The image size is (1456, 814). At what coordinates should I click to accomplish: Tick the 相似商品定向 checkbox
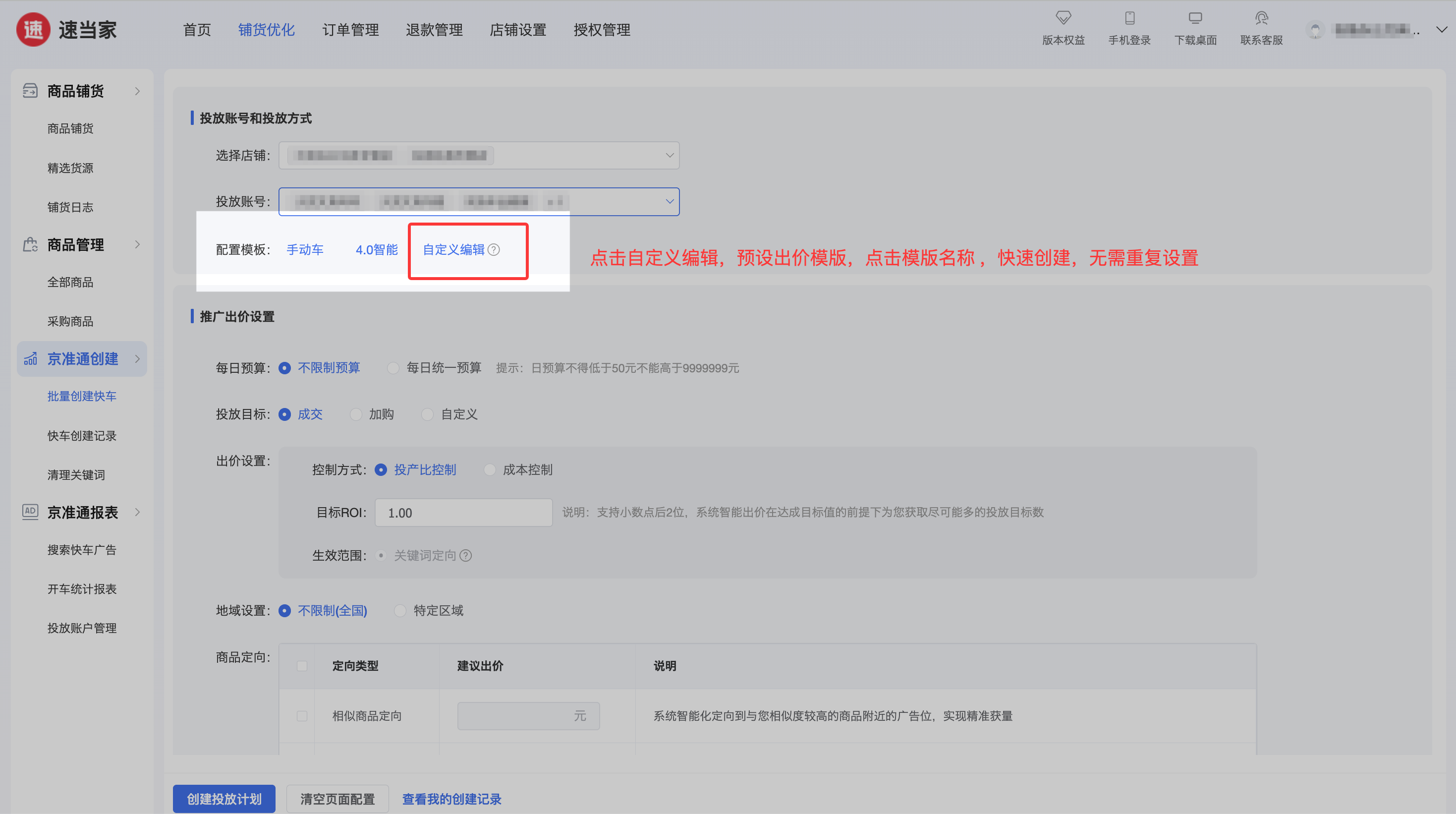(x=302, y=716)
